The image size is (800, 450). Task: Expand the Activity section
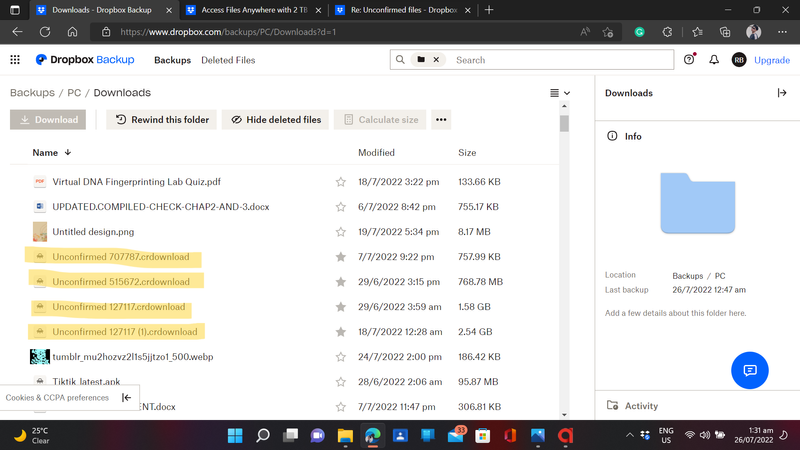[x=640, y=406]
